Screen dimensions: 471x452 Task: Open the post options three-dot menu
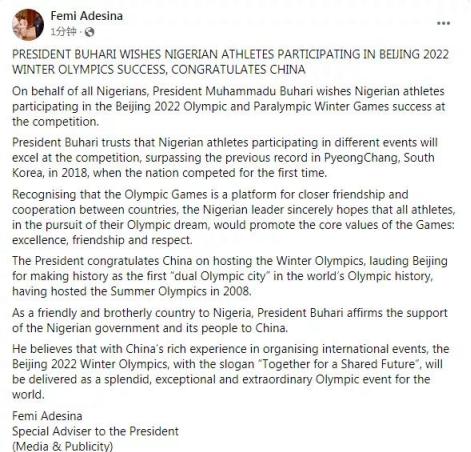tap(443, 23)
